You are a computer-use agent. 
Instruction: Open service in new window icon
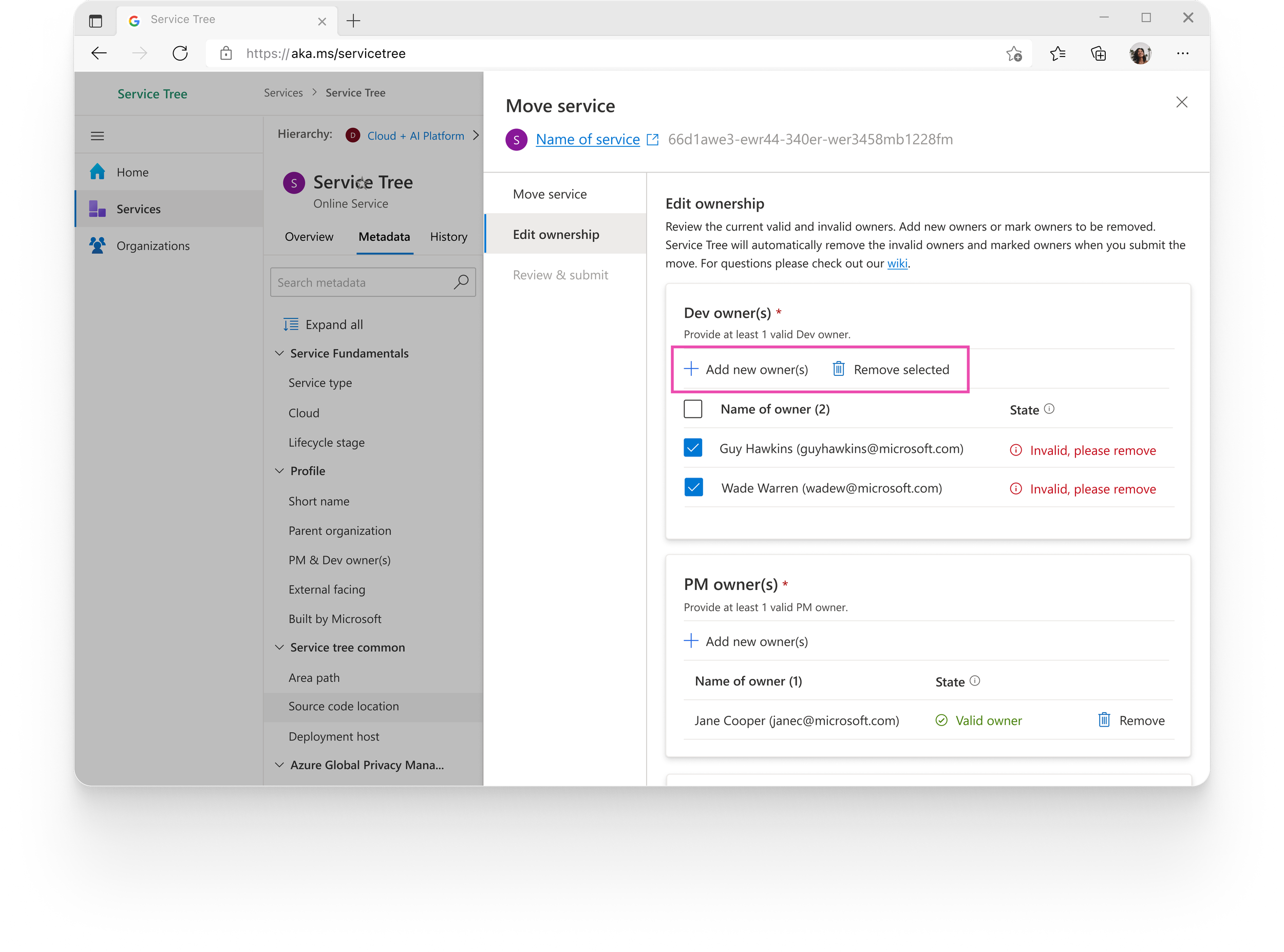652,140
